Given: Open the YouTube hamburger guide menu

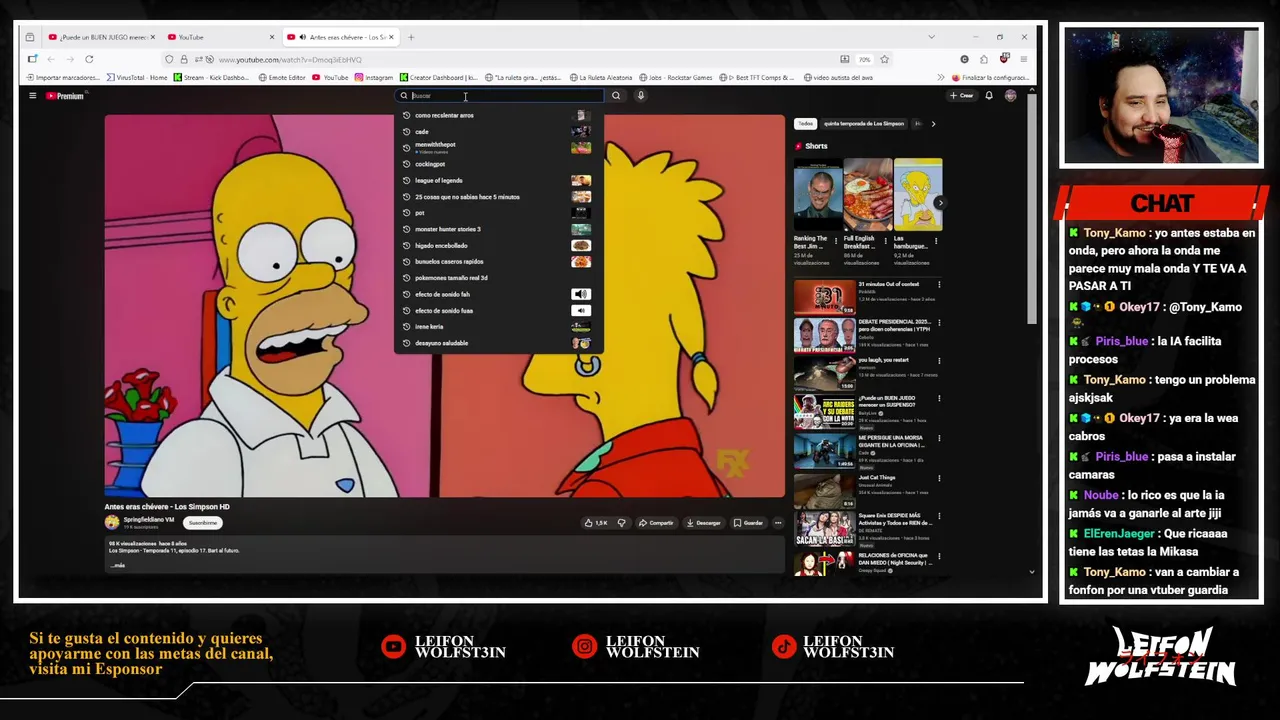Looking at the screenshot, I should (32, 96).
